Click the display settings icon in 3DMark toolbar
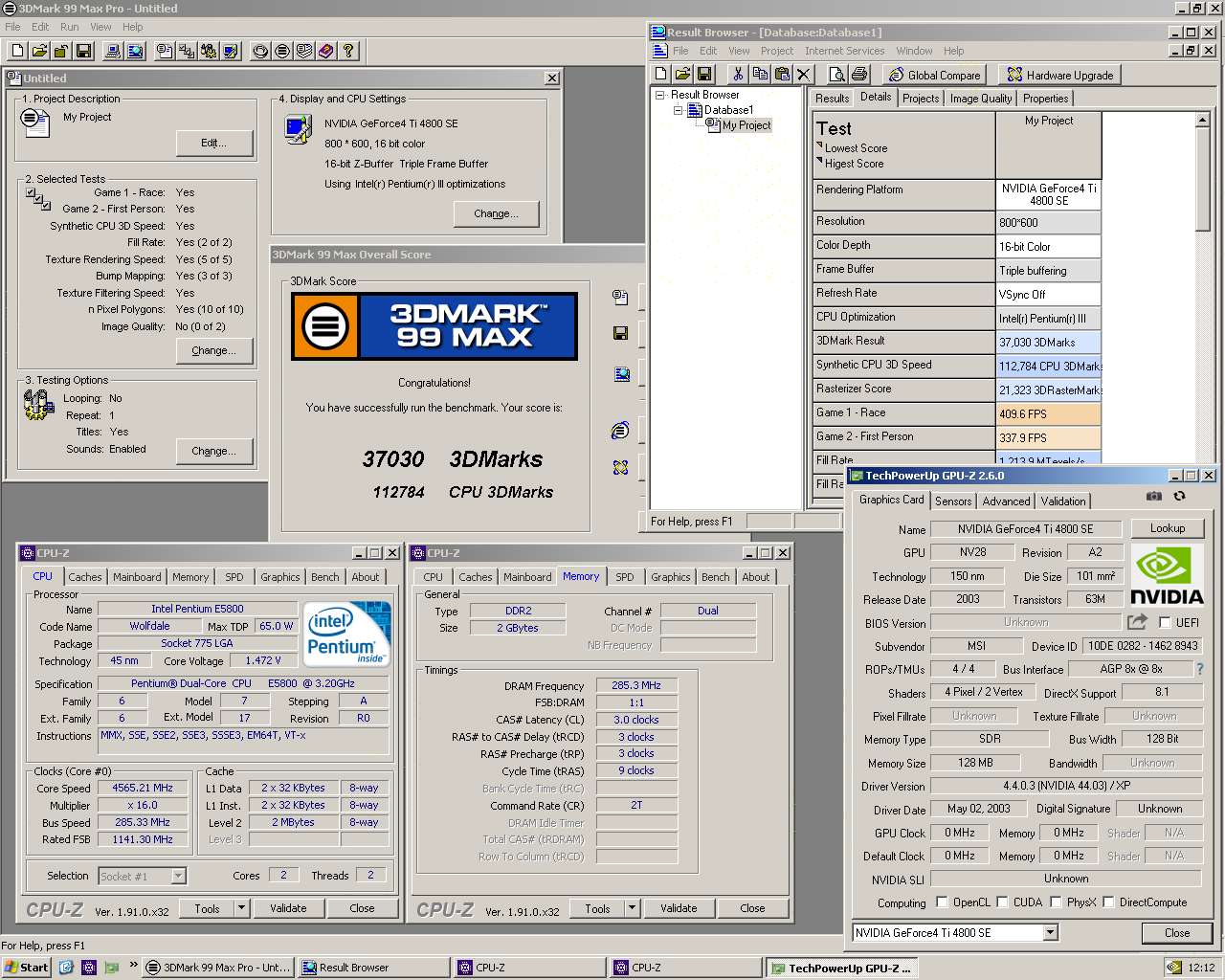1225x980 pixels. pyautogui.click(x=231, y=51)
